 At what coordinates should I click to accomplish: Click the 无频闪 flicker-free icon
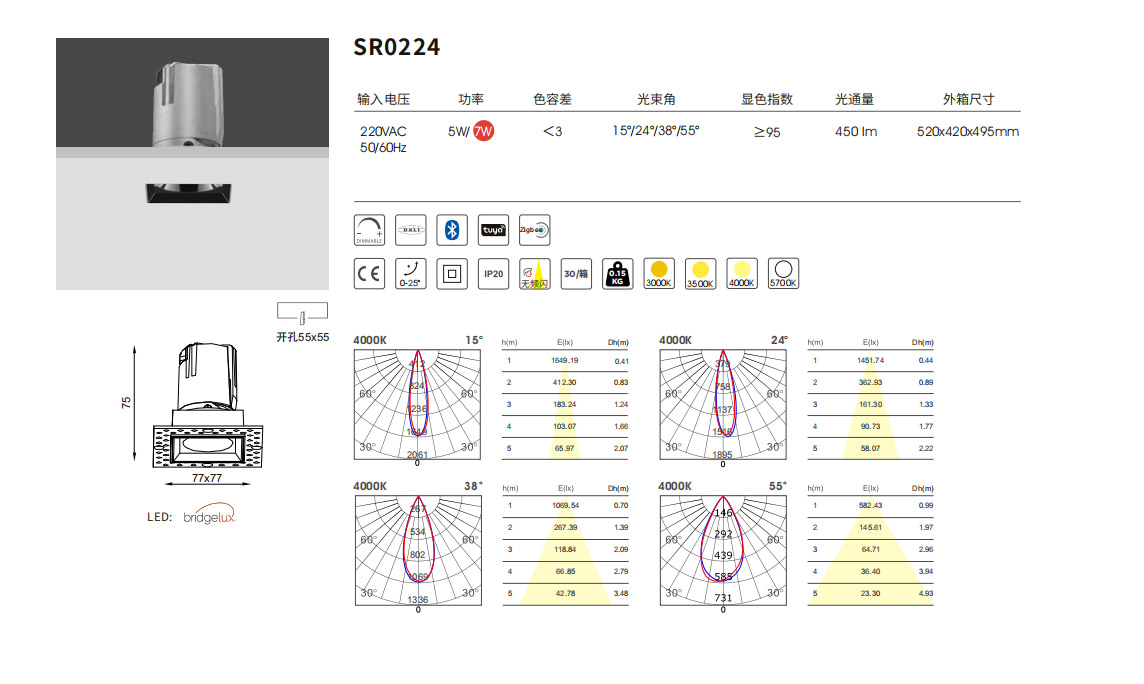tap(534, 274)
